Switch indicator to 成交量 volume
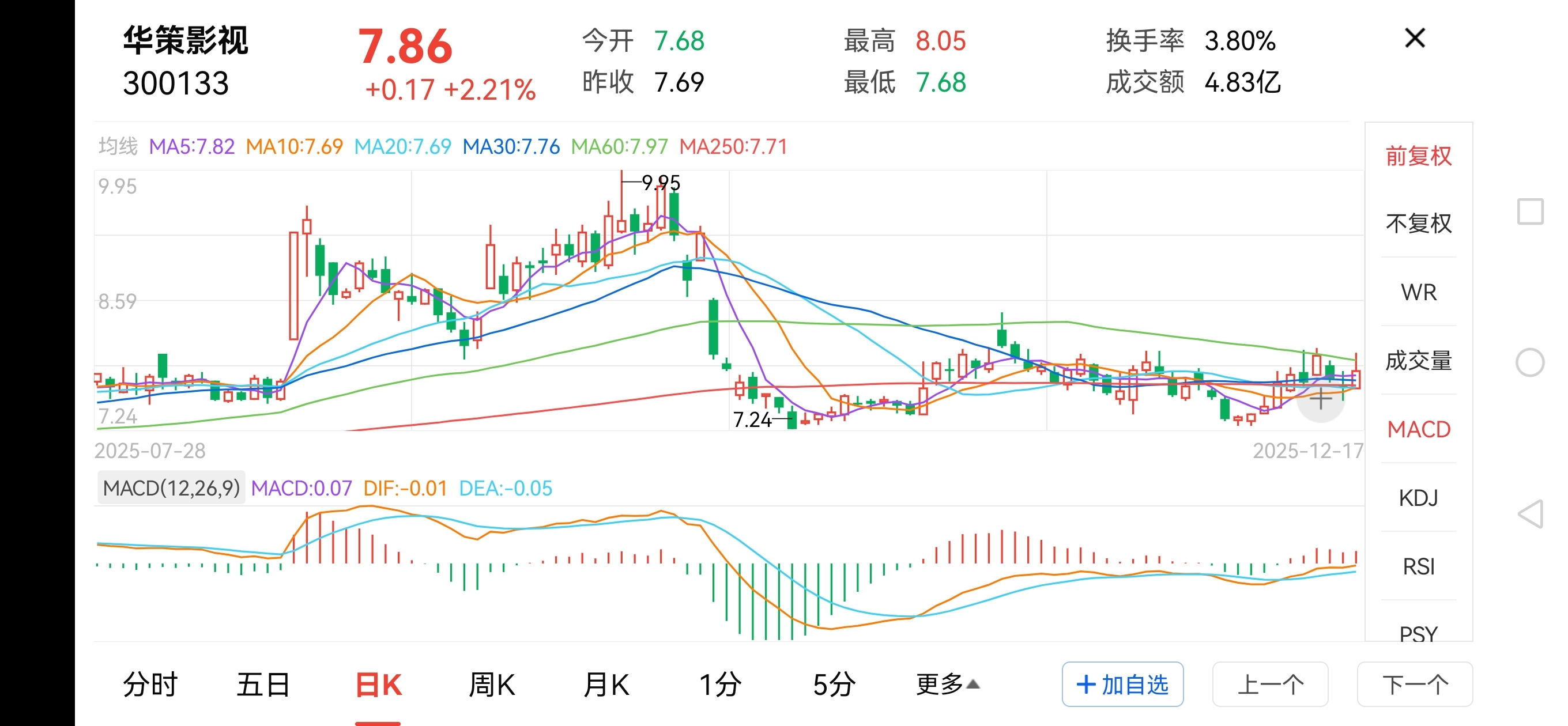This screenshot has width=1568, height=726. click(1418, 361)
